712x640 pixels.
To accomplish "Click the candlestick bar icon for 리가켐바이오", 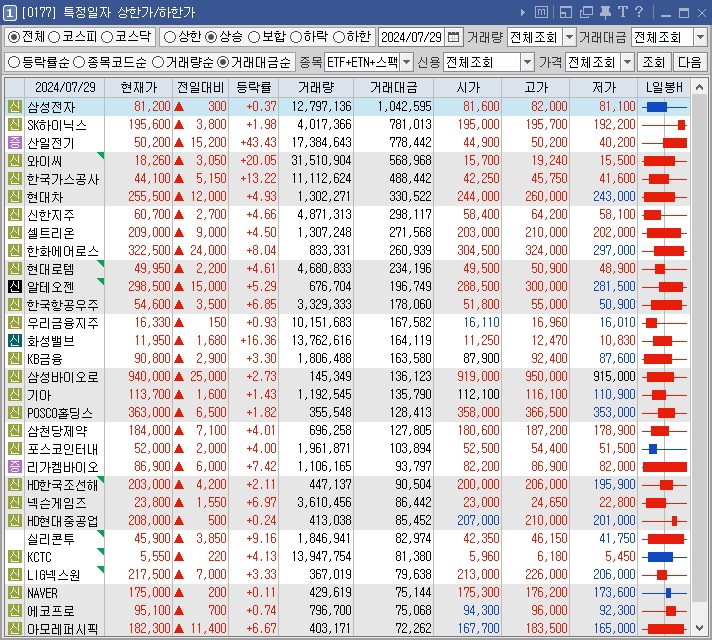I will pos(664,466).
